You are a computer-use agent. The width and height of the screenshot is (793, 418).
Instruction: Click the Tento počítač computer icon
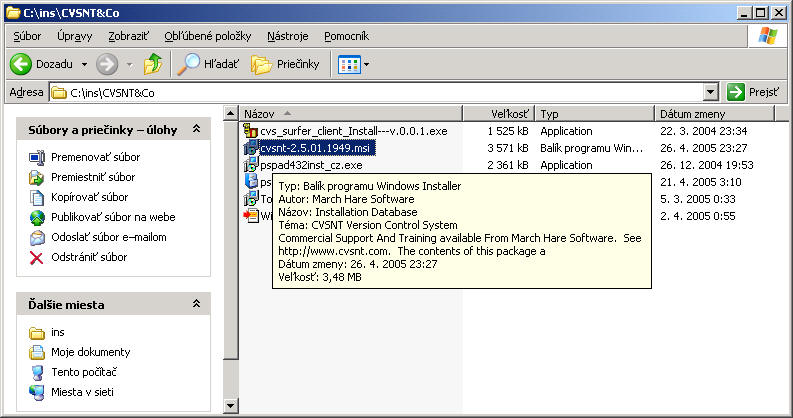pos(37,373)
